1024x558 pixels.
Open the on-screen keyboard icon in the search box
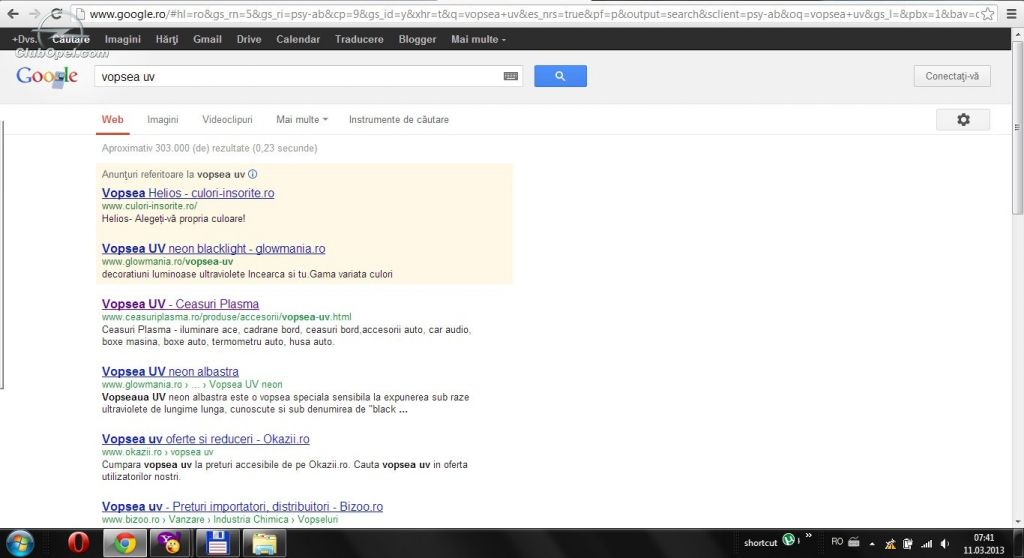(x=511, y=76)
